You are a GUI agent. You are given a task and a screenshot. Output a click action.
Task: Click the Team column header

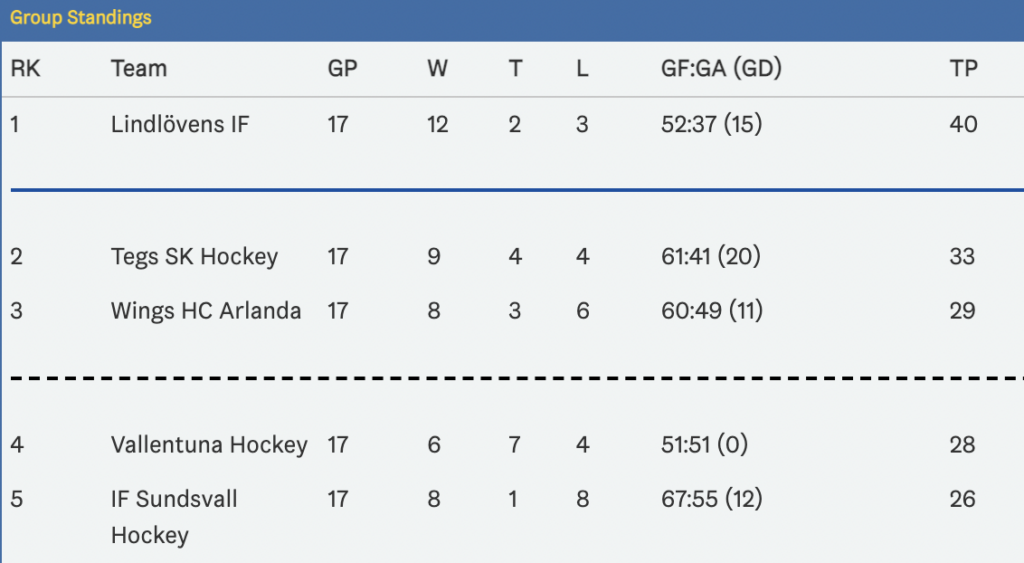[138, 68]
